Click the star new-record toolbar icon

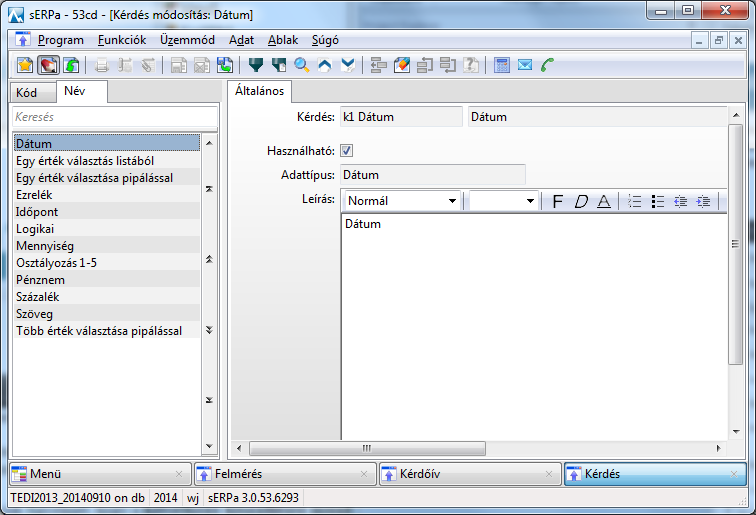point(25,65)
